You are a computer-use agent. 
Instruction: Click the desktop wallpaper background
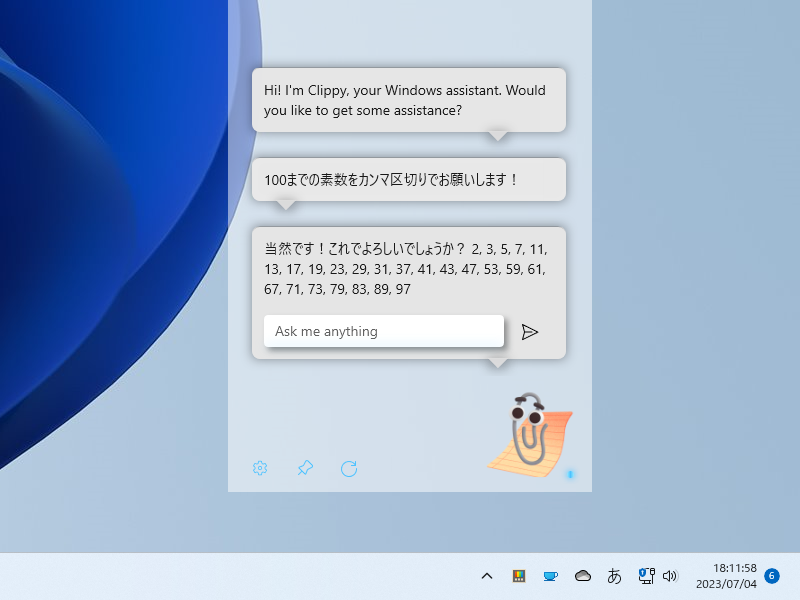[x=110, y=300]
